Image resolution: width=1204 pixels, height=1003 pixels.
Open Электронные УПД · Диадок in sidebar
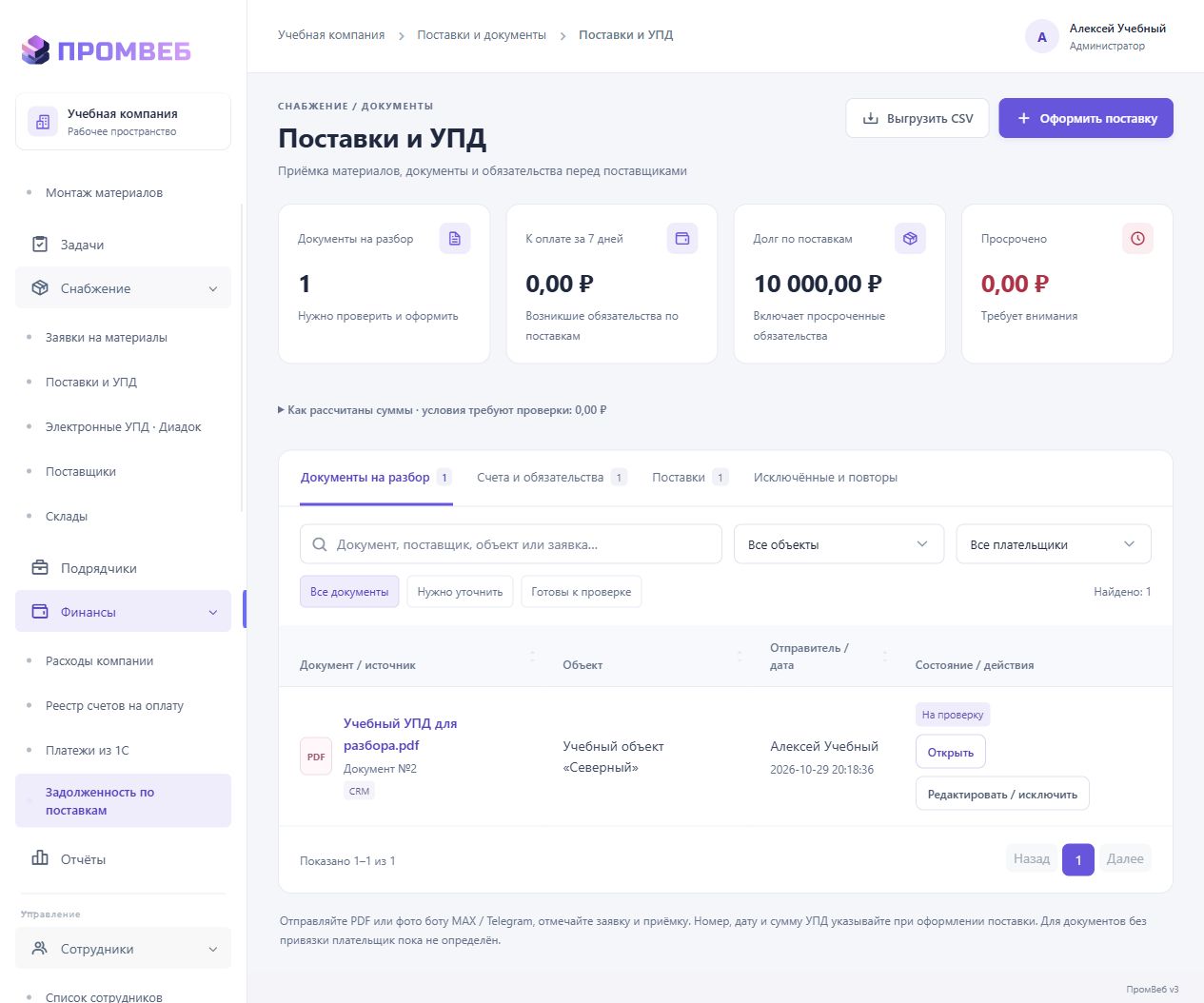(x=123, y=427)
